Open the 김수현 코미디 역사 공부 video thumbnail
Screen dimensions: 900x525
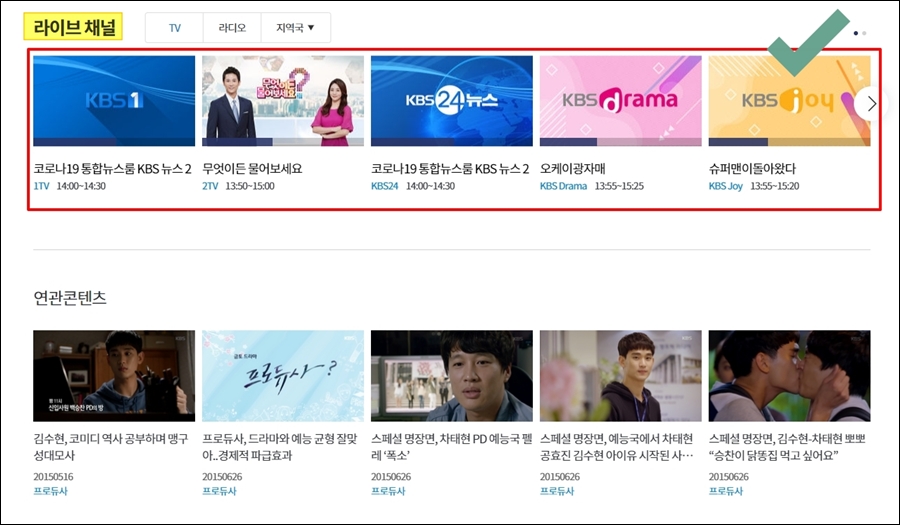pyautogui.click(x=114, y=376)
